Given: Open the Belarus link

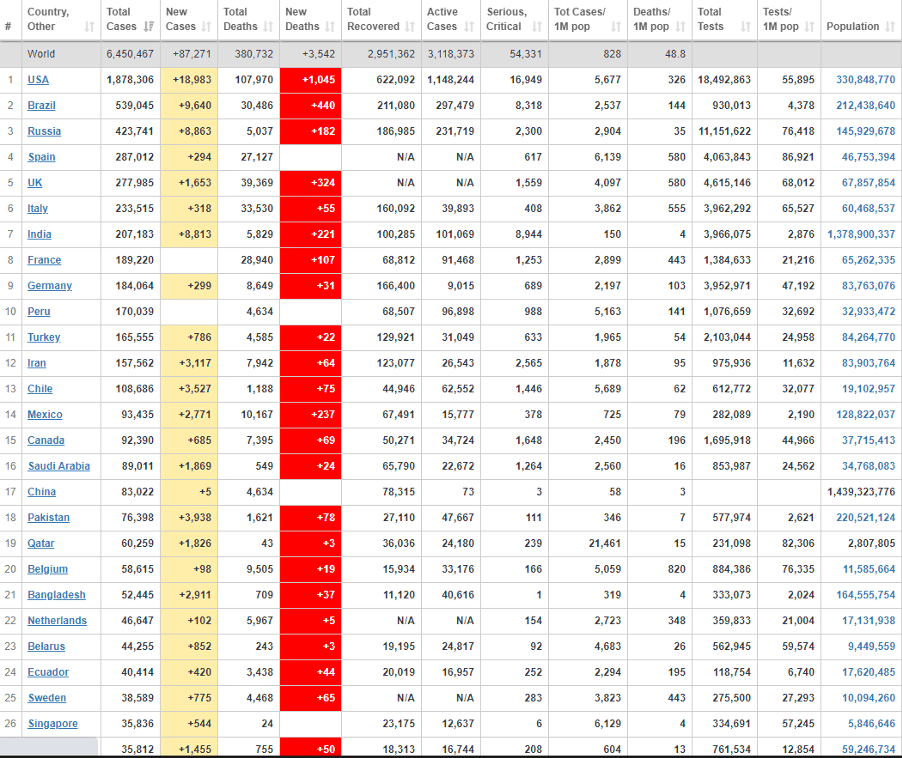Looking at the screenshot, I should [46, 646].
